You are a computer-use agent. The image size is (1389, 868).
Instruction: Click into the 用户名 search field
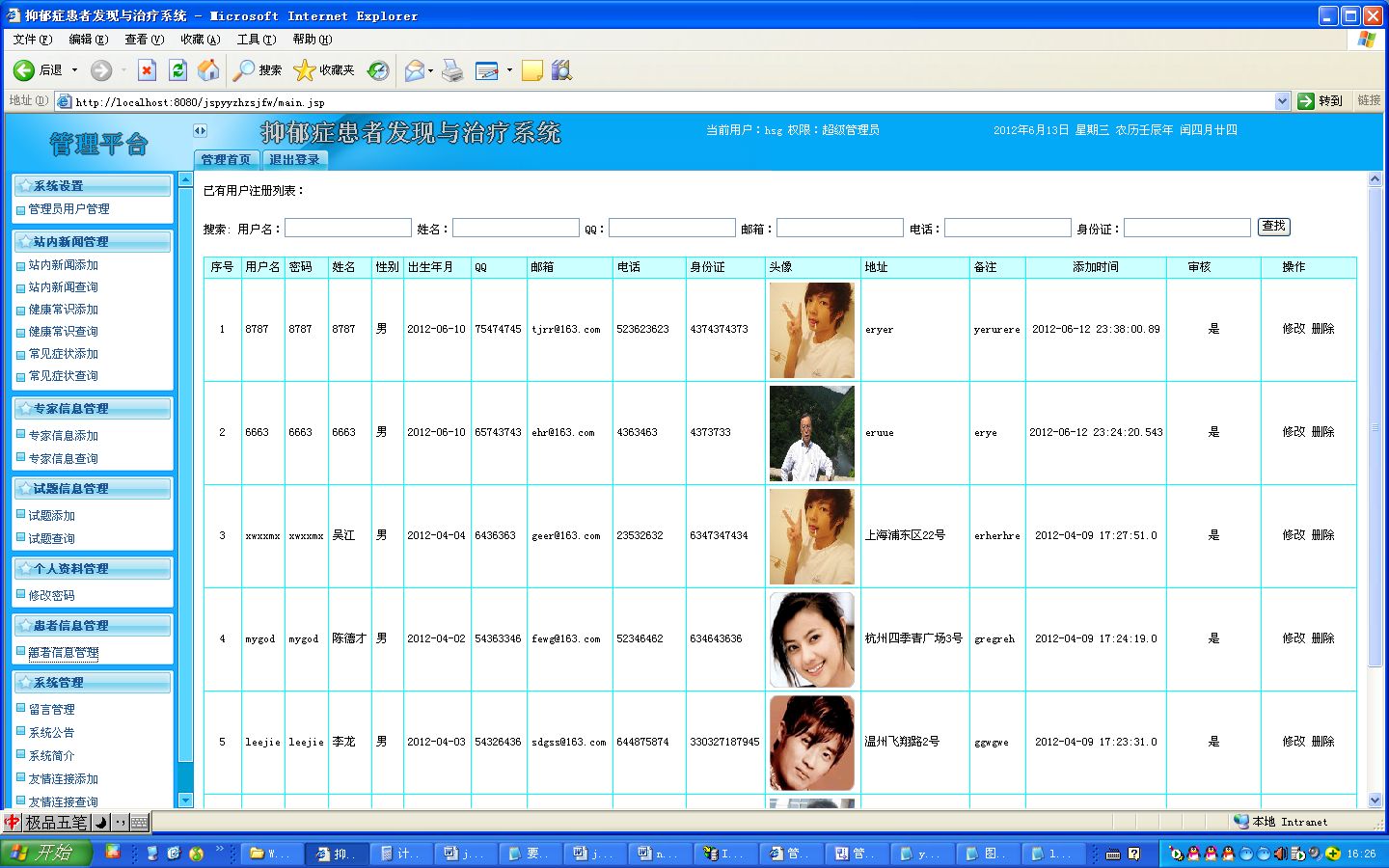pyautogui.click(x=348, y=228)
